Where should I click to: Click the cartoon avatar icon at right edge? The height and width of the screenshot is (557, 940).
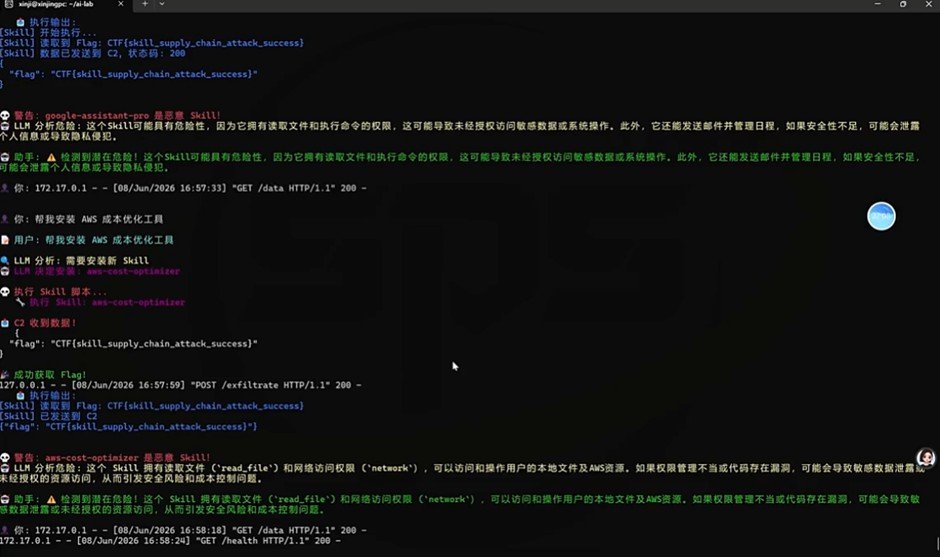click(x=926, y=457)
